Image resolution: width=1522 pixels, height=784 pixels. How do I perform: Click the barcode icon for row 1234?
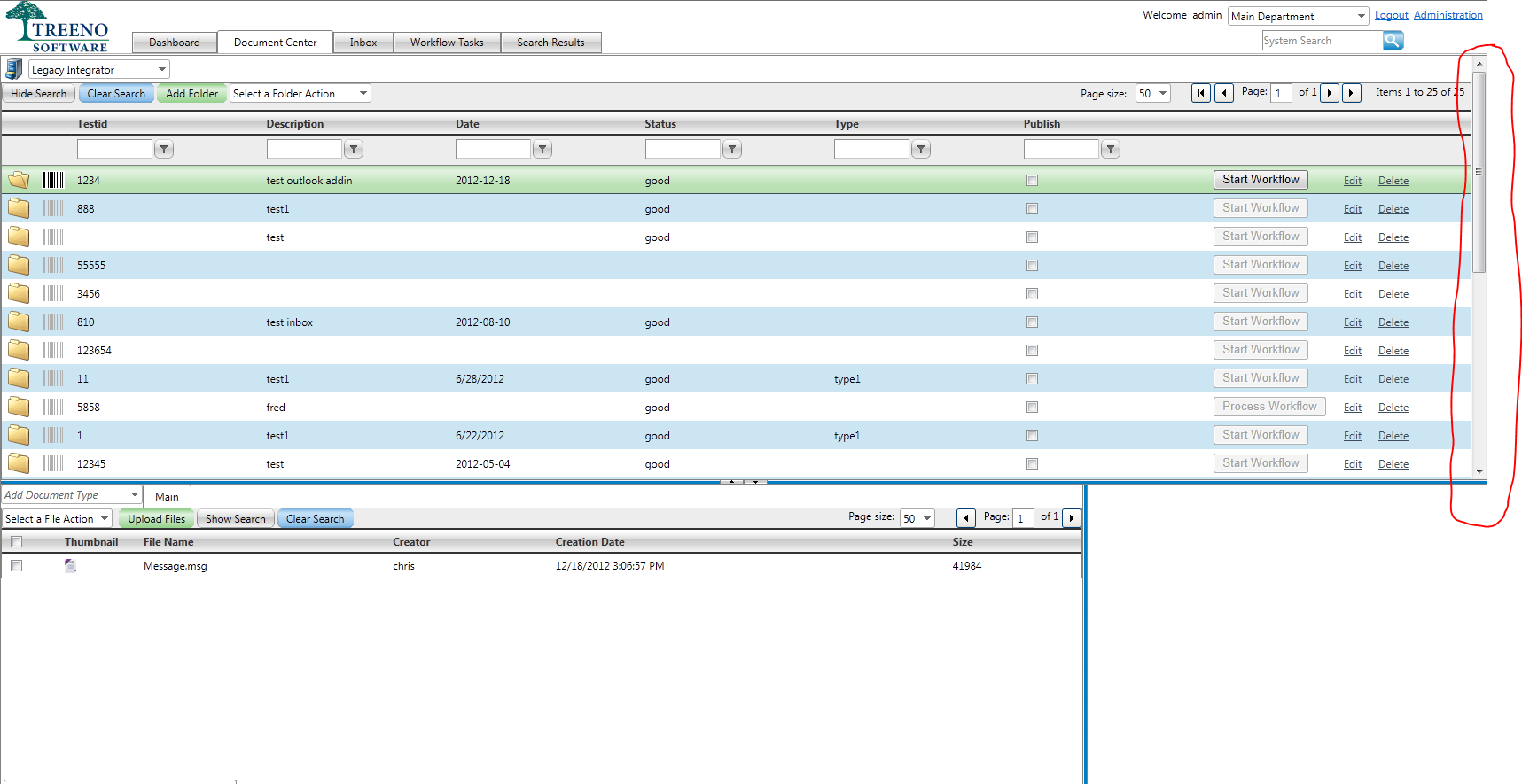pos(53,181)
